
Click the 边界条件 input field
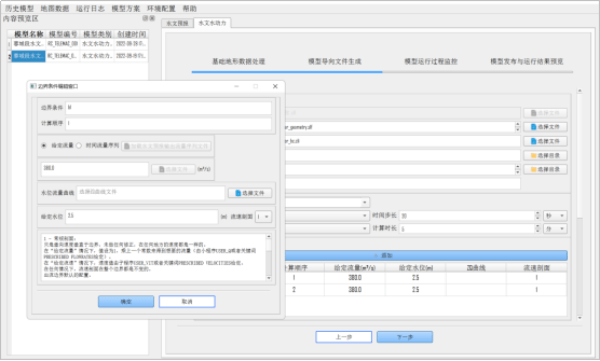[168, 108]
